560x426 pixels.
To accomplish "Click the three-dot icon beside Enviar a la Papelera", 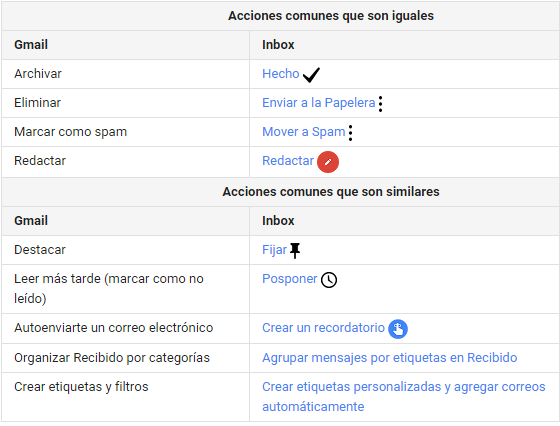I will 380,104.
